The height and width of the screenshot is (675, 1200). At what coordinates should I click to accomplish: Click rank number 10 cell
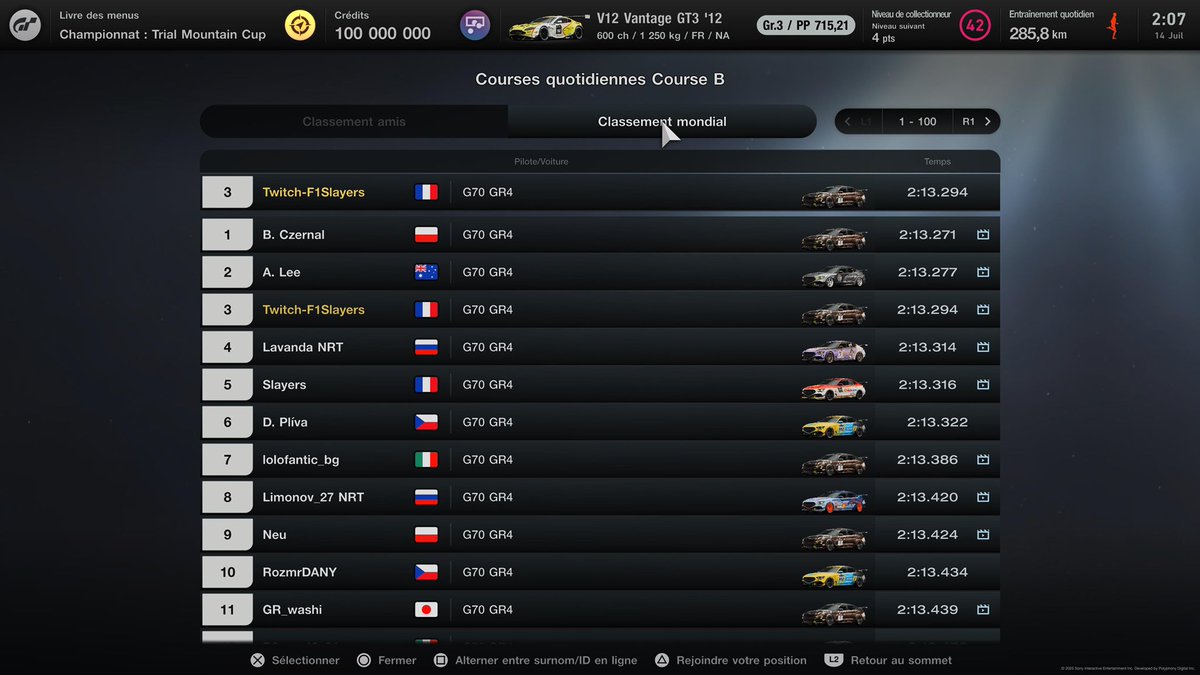[x=227, y=572]
